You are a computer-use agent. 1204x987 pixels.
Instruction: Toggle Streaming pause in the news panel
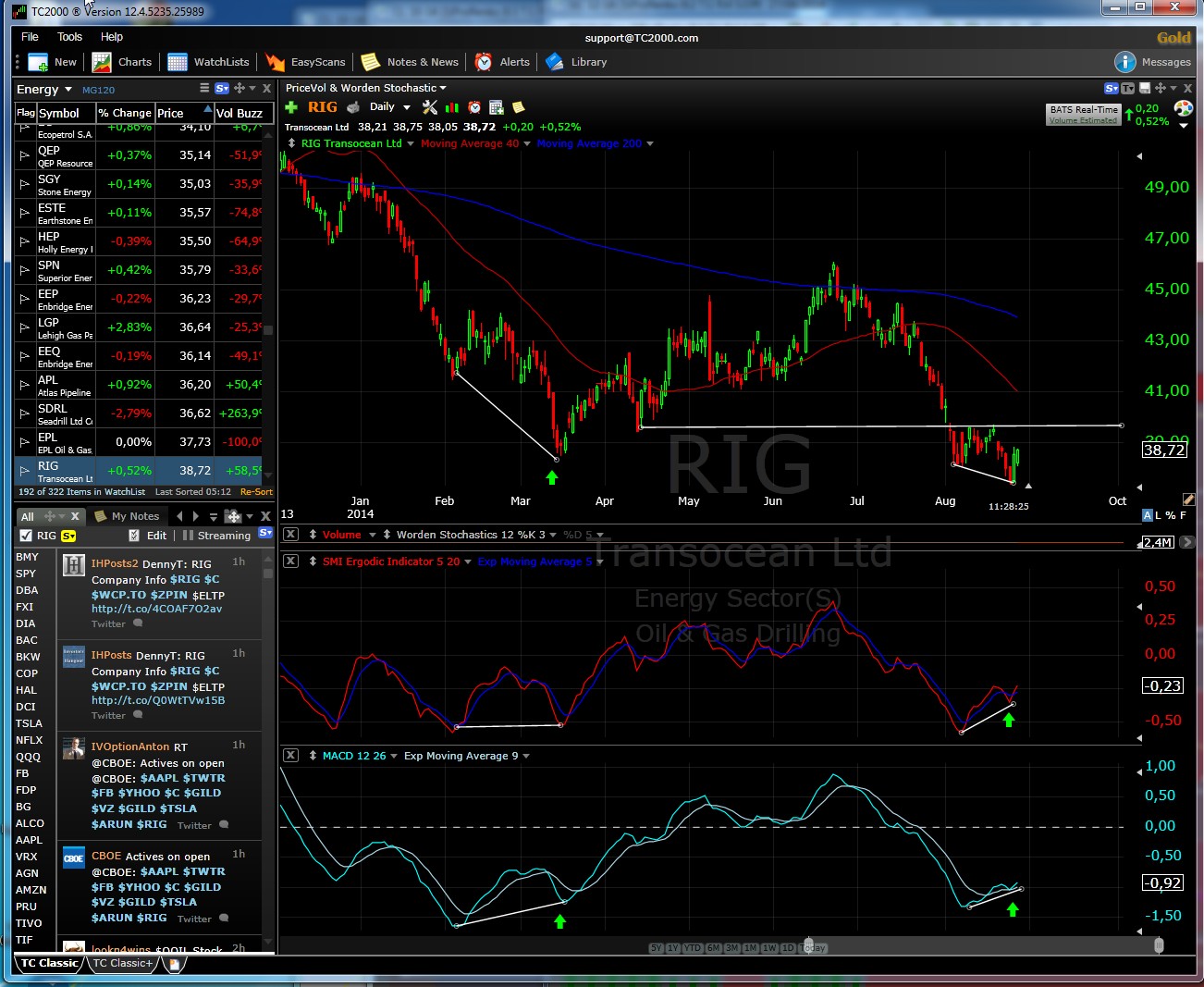pos(216,536)
